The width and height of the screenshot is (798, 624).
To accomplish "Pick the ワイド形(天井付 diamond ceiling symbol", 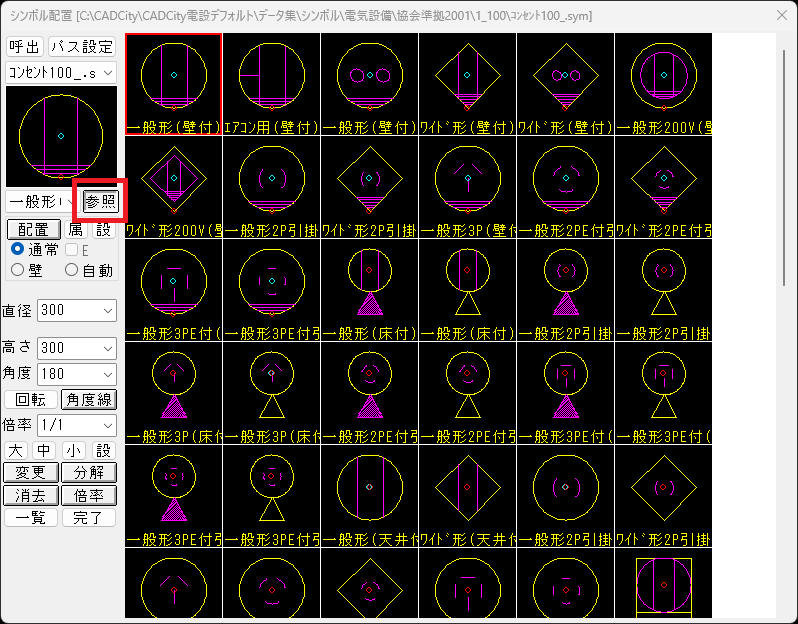I will click(467, 496).
